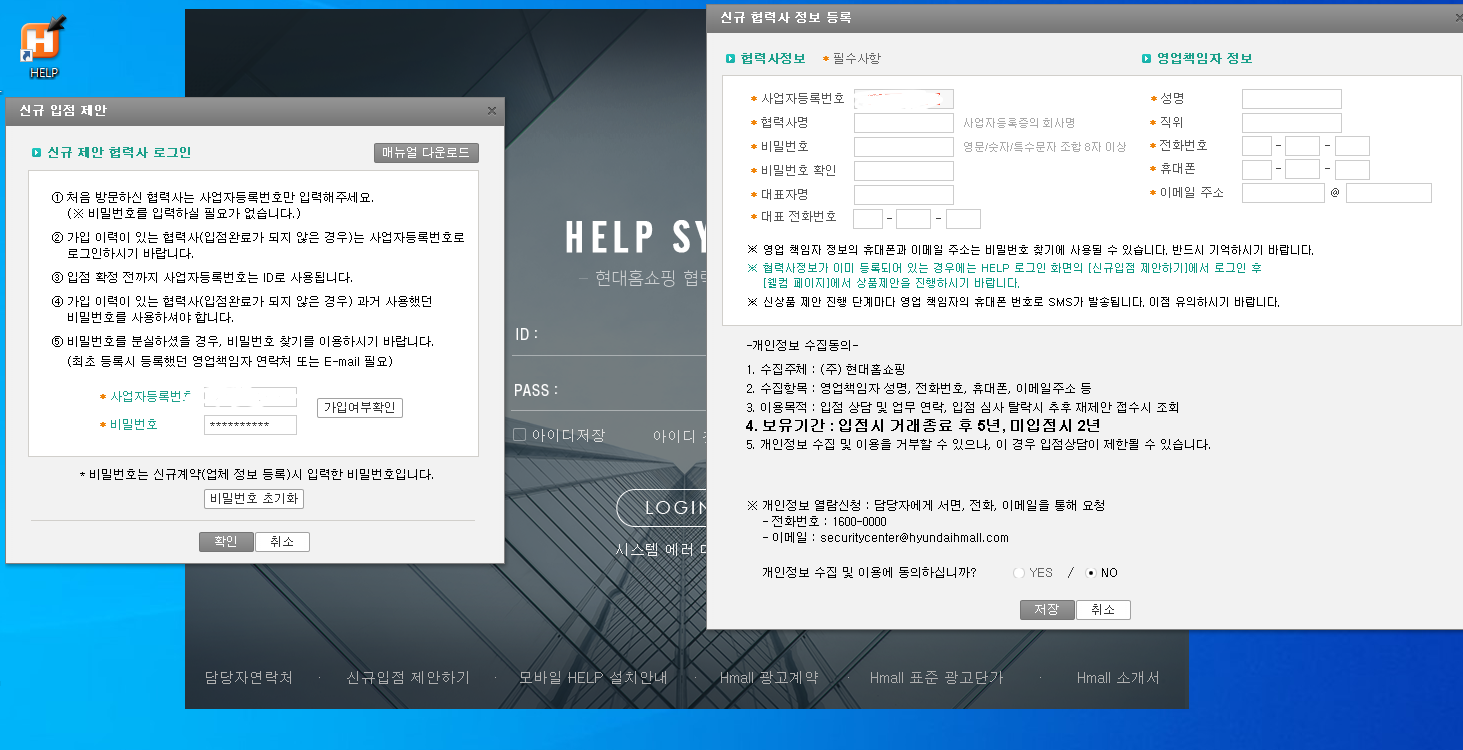Focus the 직위 input field
1463x750 pixels.
pos(1292,123)
